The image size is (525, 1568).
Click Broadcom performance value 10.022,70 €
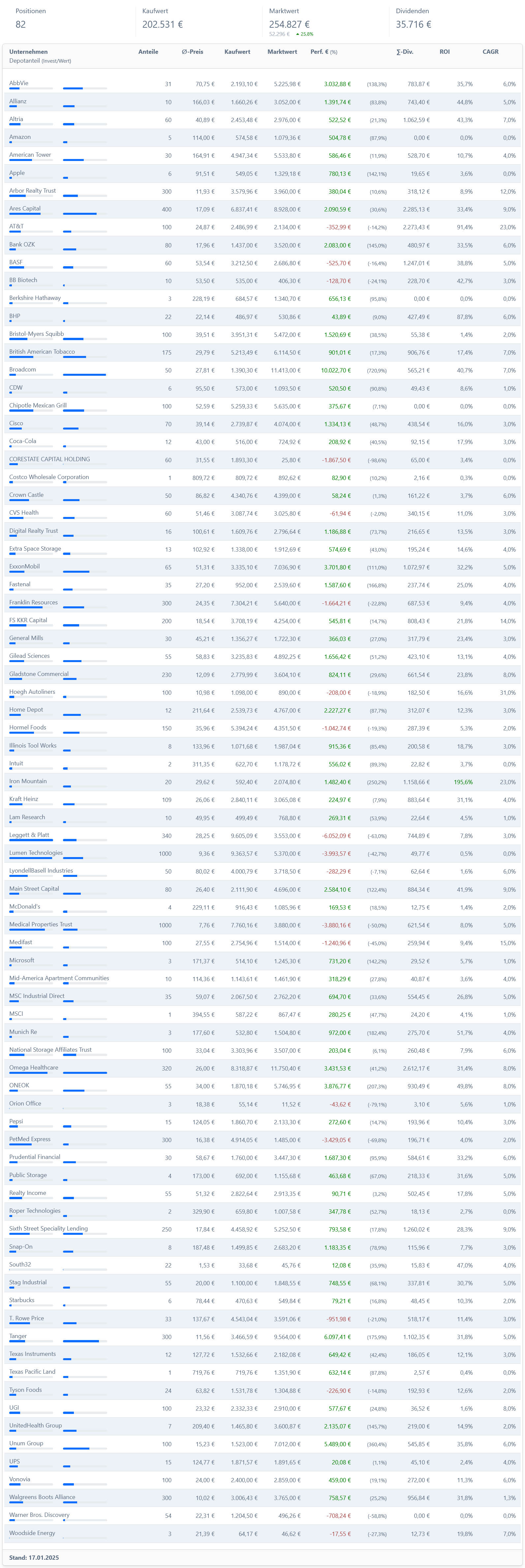tap(336, 371)
